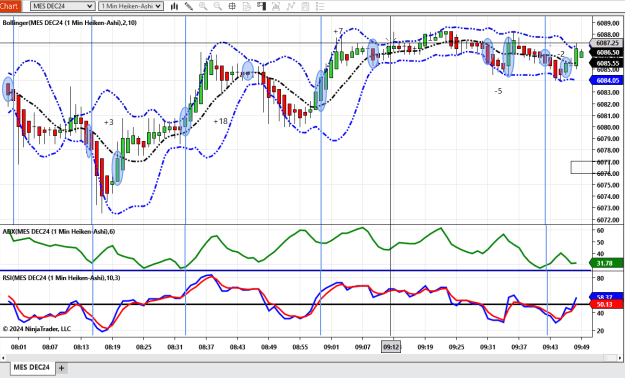Select the RSI indicator label
The width and height of the screenshot is (625, 378).
point(61,278)
